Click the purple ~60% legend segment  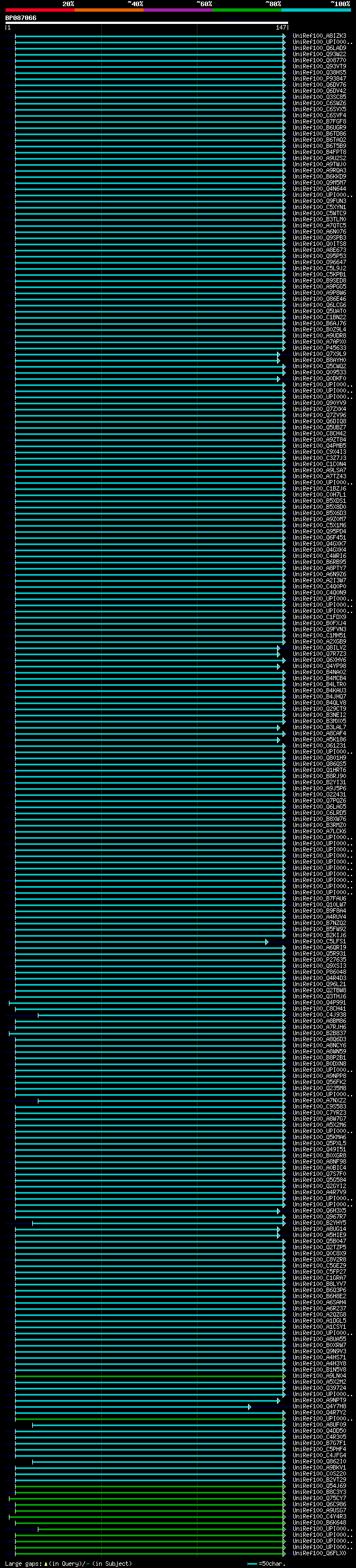click(179, 10)
